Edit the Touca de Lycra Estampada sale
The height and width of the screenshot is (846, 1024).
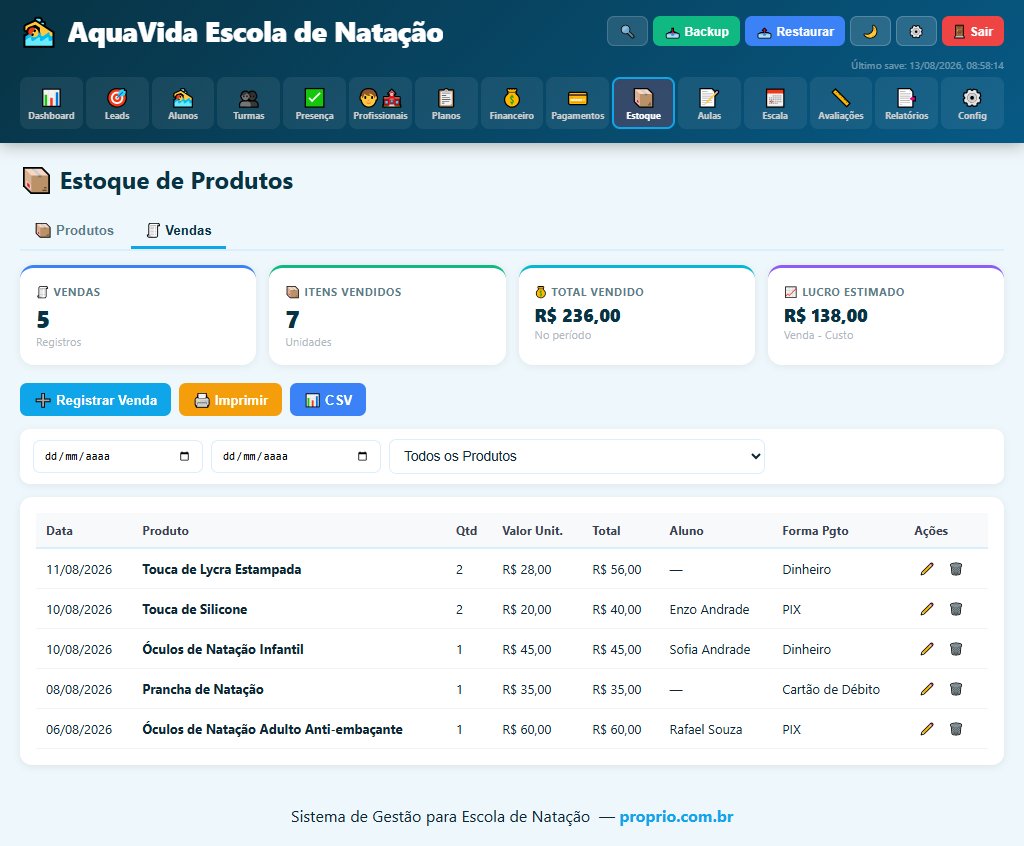coord(927,569)
